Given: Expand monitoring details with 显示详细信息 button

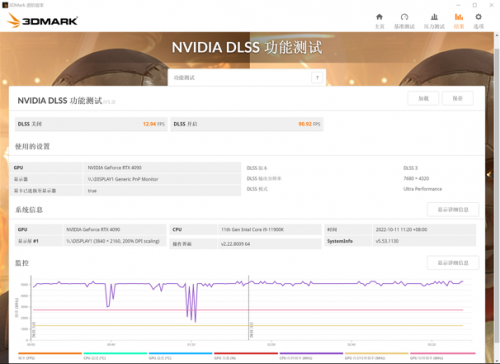Looking at the screenshot, I should 453,263.
